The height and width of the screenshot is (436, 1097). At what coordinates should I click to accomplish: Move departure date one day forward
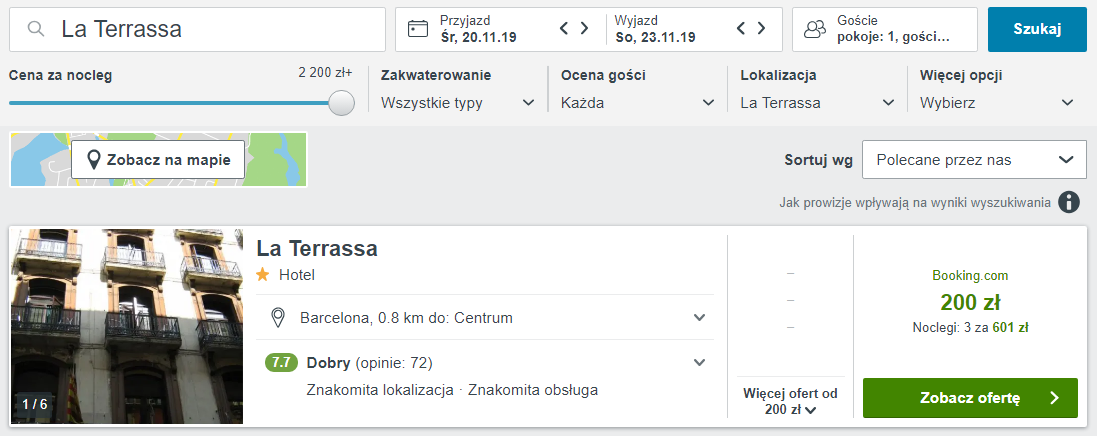(762, 29)
